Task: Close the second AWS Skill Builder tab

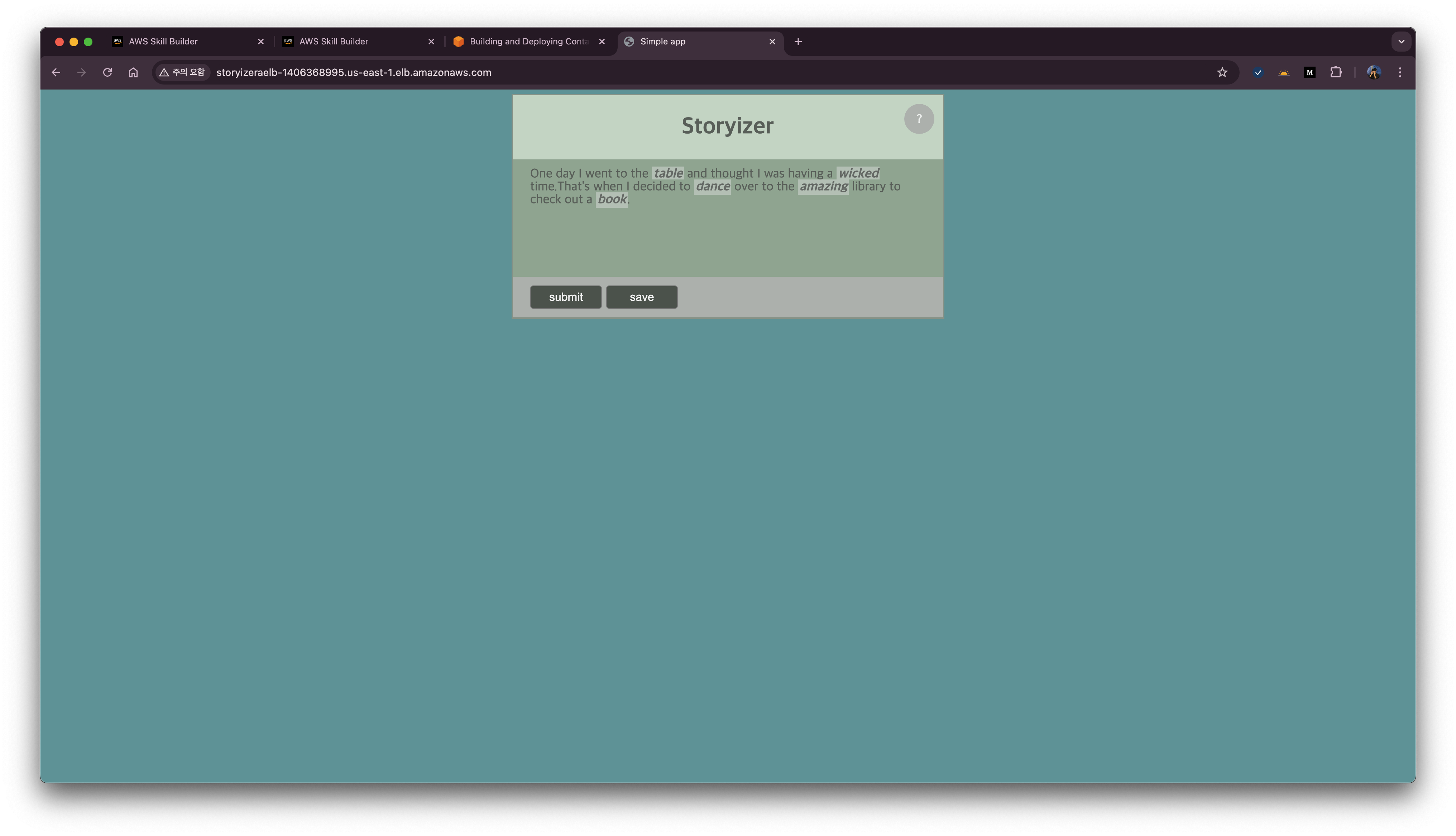Action: (x=431, y=41)
